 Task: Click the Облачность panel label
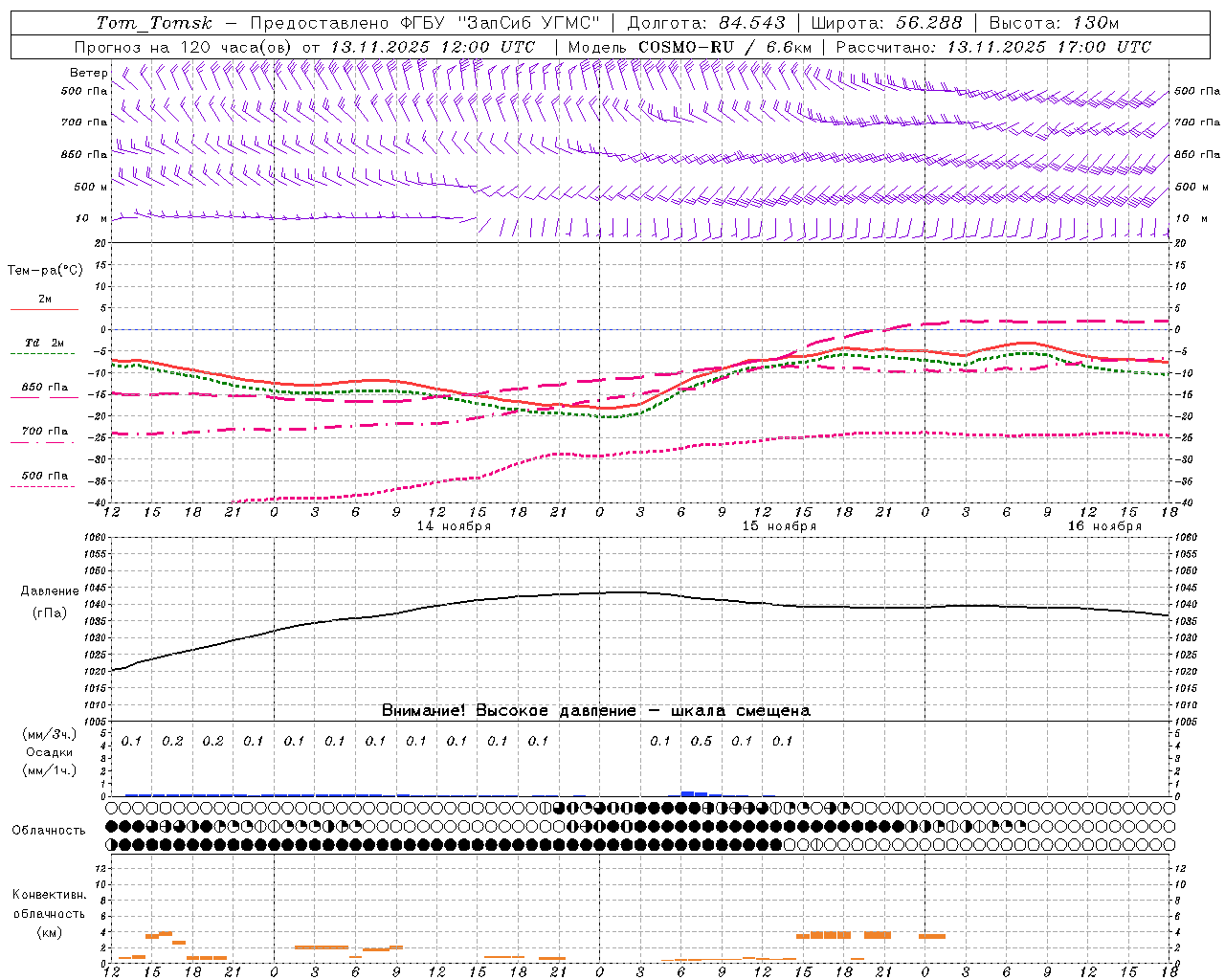point(49,831)
